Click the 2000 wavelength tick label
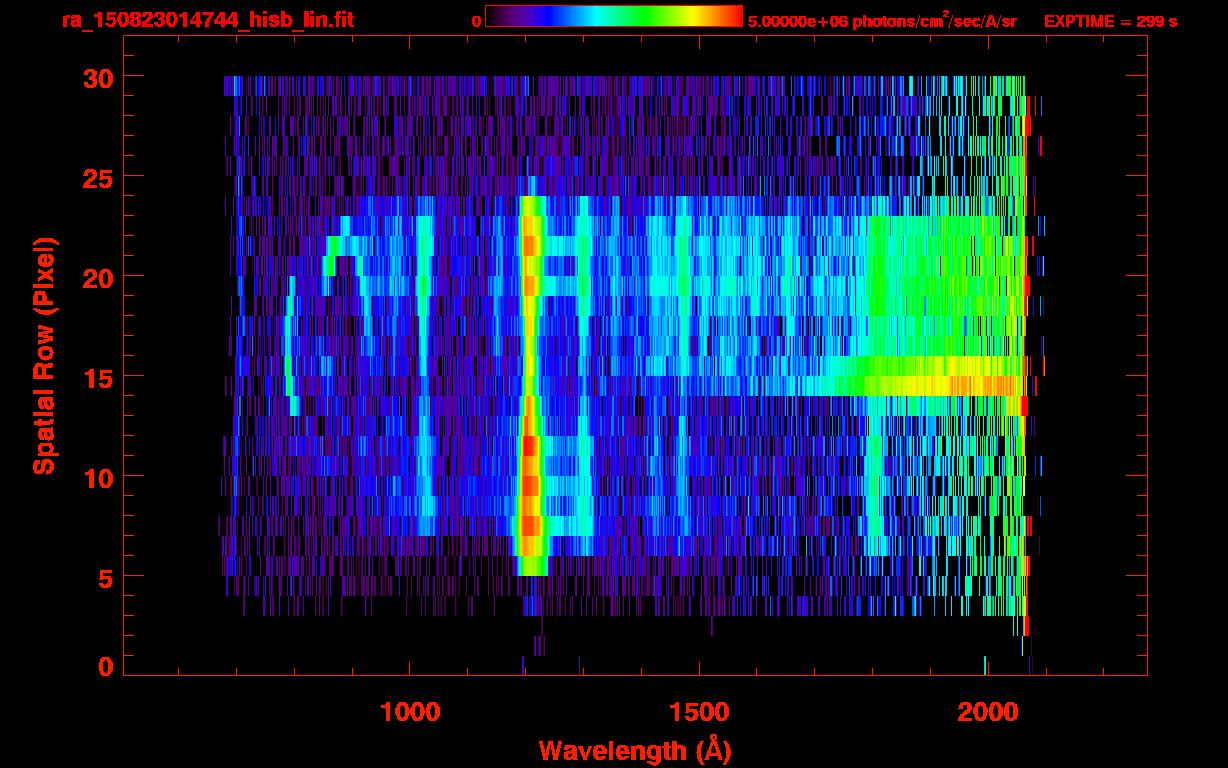The width and height of the screenshot is (1228, 768). [987, 712]
